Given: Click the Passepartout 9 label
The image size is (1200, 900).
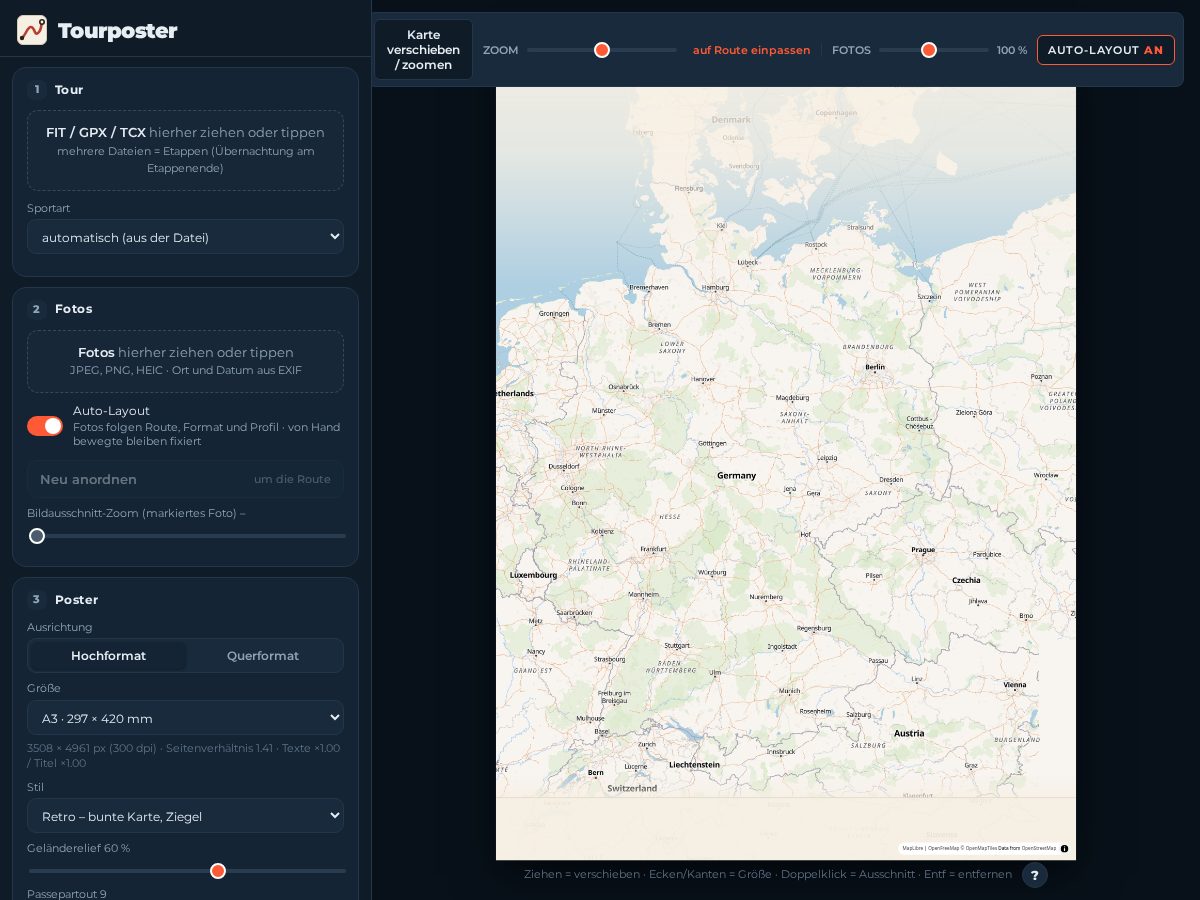Looking at the screenshot, I should 67,893.
